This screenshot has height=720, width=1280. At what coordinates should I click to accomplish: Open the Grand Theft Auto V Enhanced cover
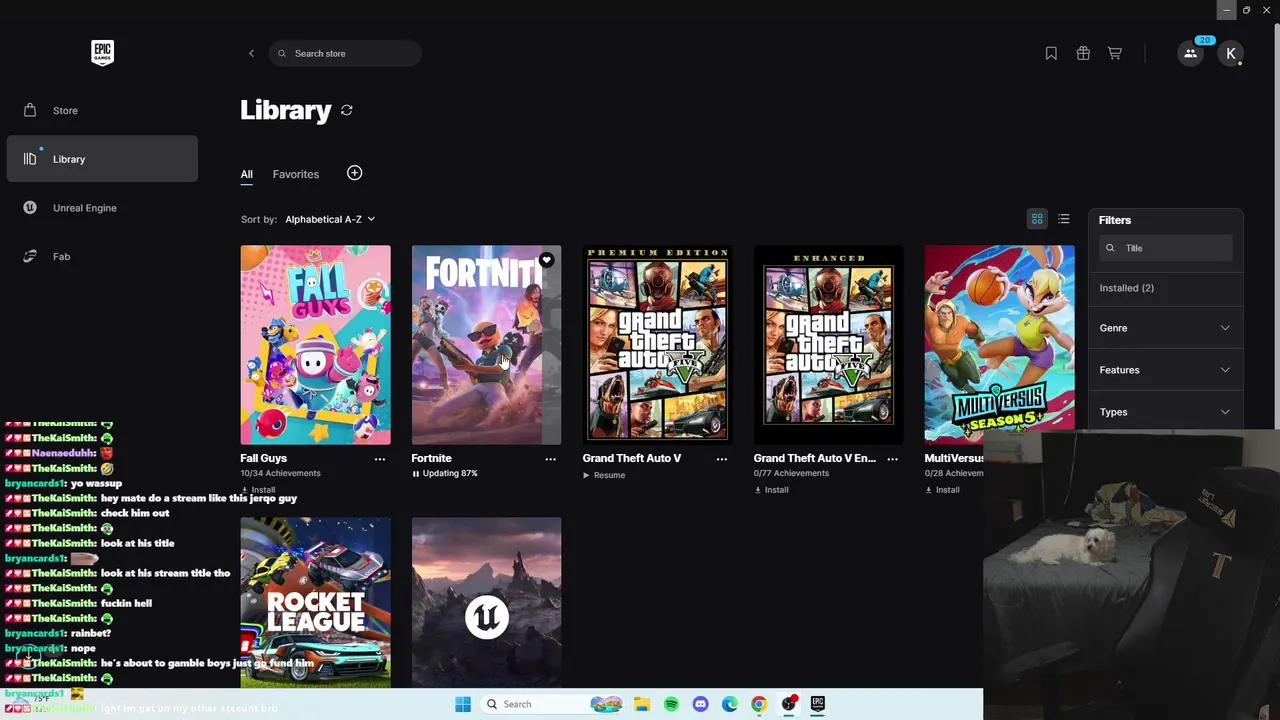click(x=829, y=345)
